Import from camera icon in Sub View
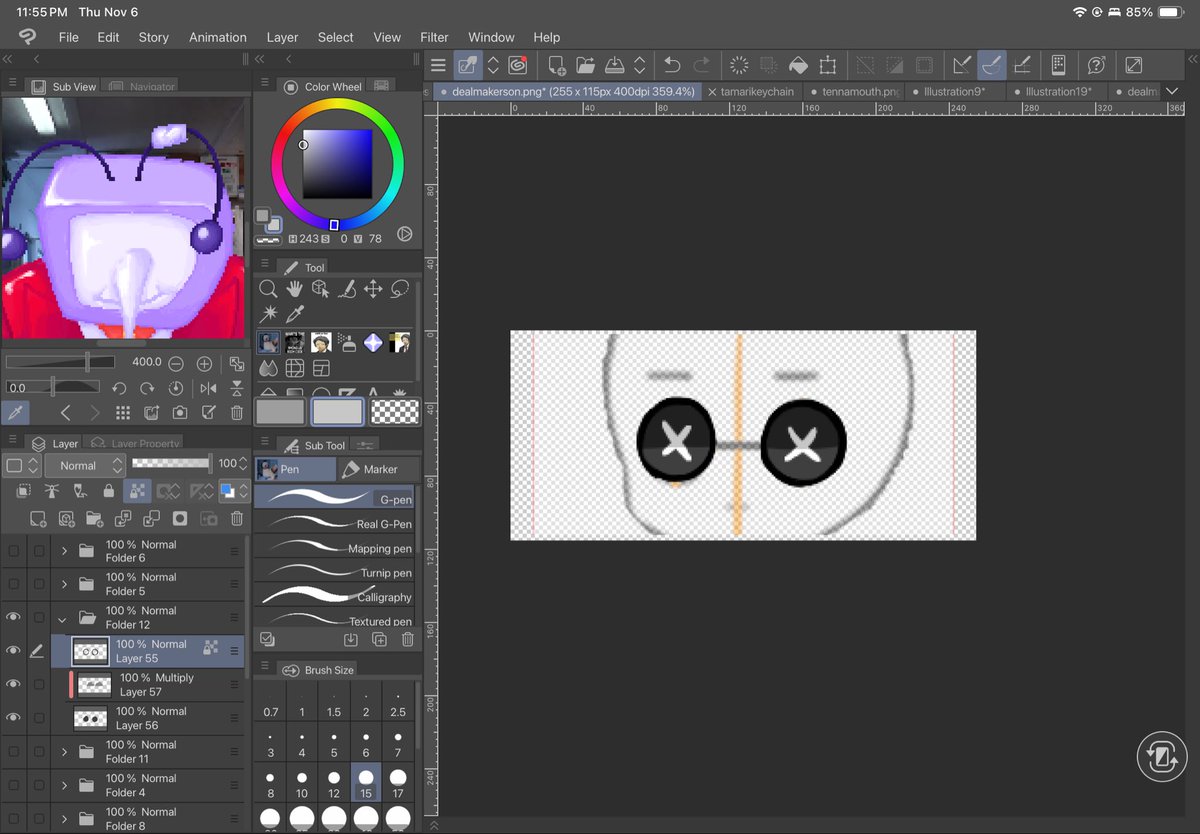The height and width of the screenshot is (834, 1200). tap(180, 412)
